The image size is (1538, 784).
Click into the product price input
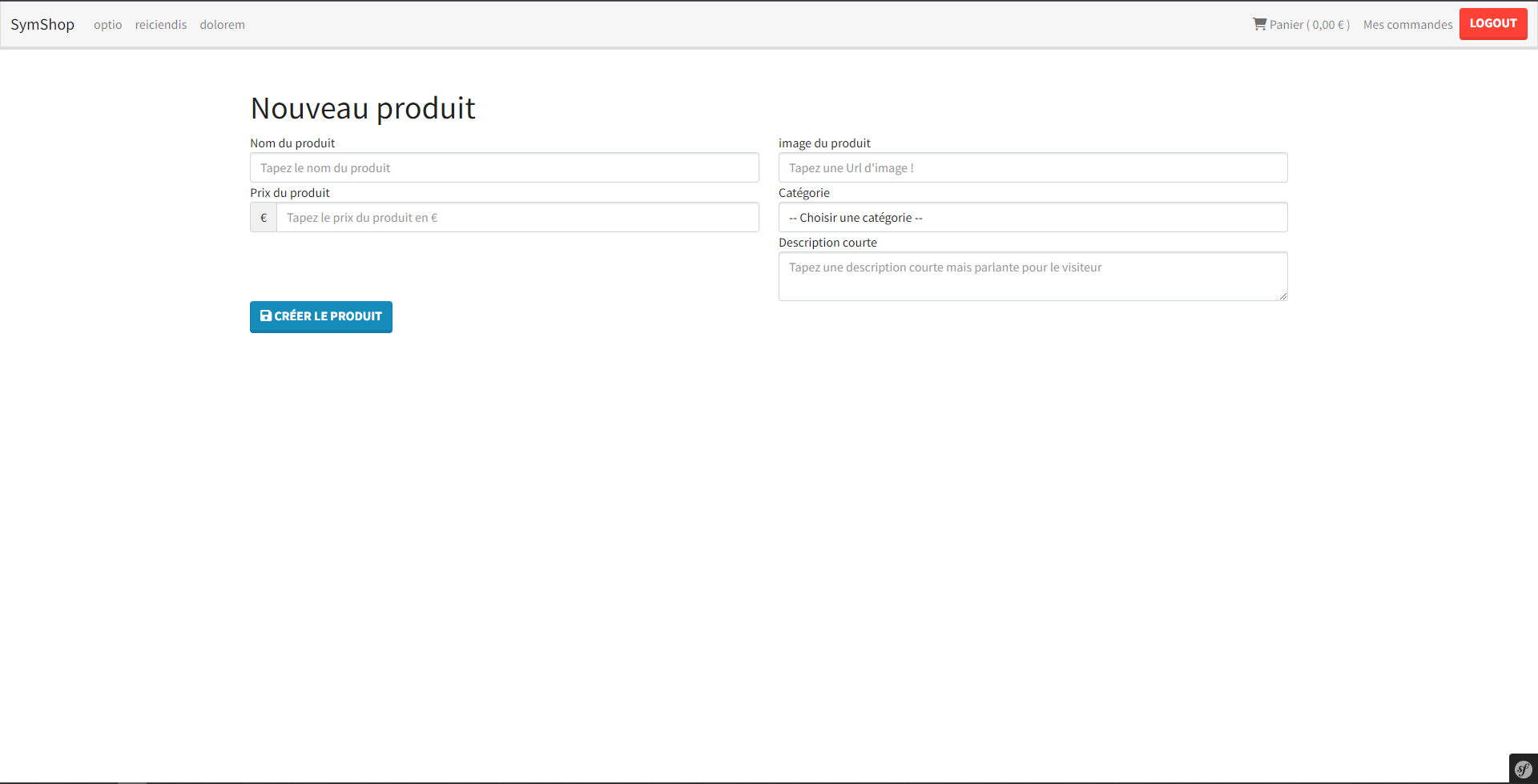[517, 218]
